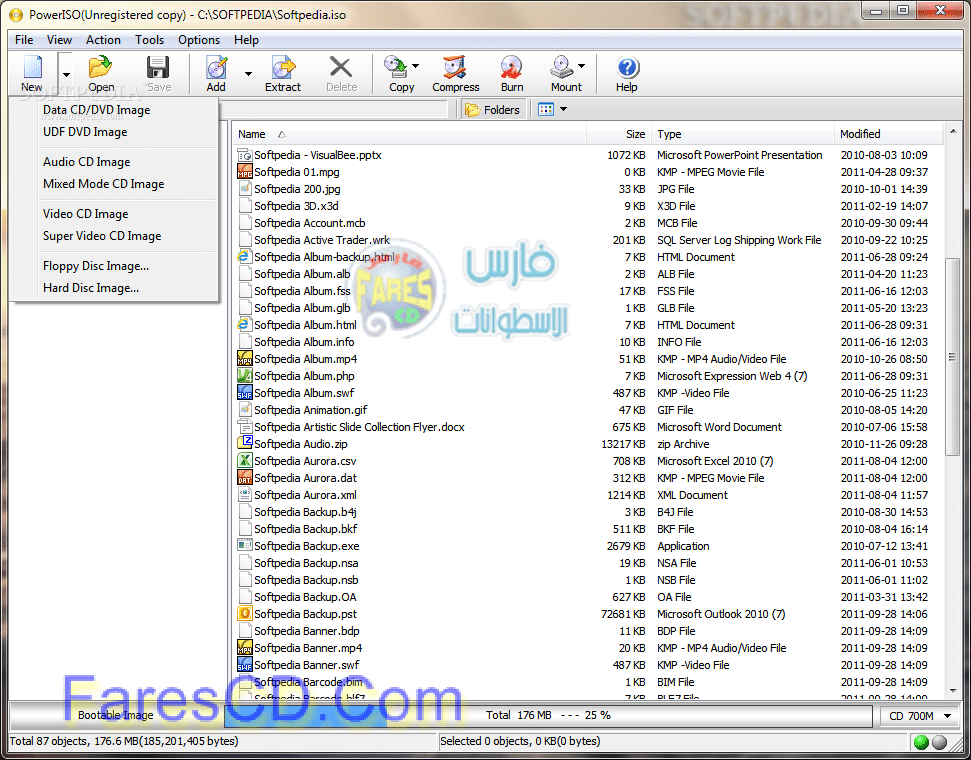Click the icon of Softpedia Backup.pst
This screenshot has width=971, height=760.
245,613
